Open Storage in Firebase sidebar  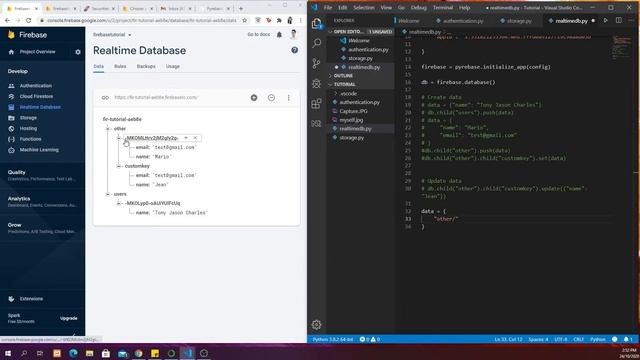pos(28,118)
